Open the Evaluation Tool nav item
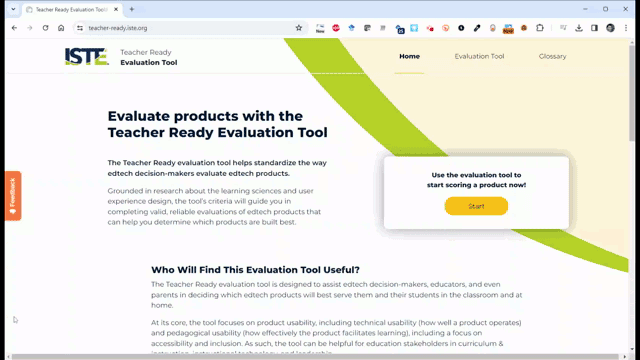Image resolution: width=640 pixels, height=360 pixels. tap(479, 56)
